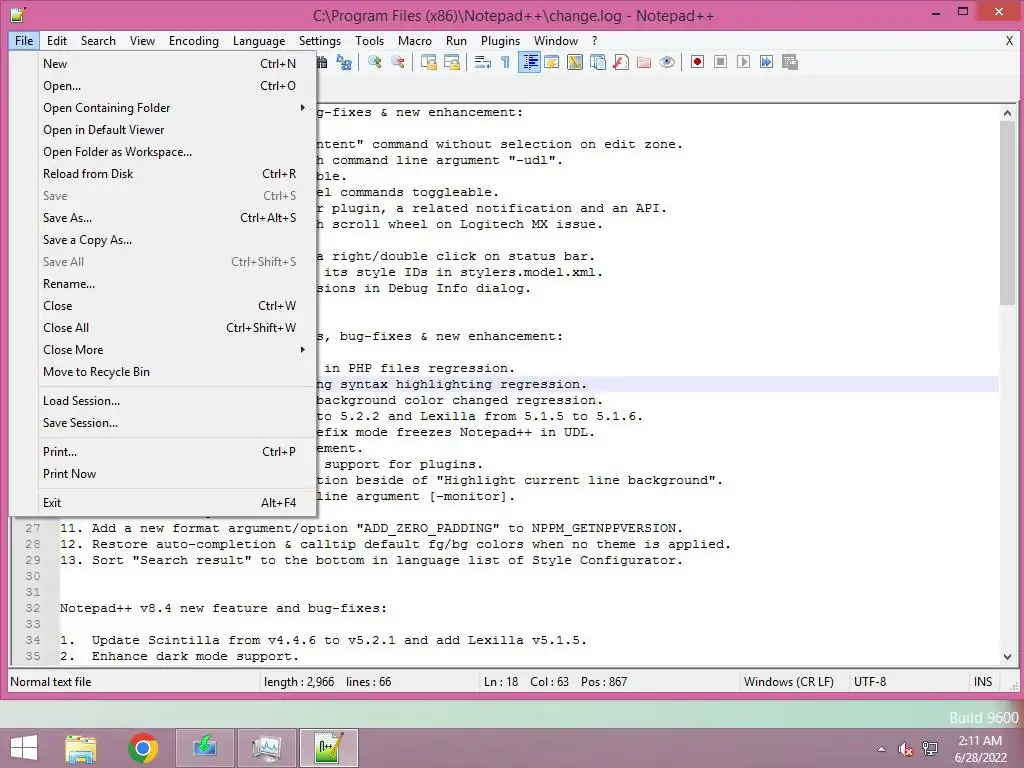
Task: Launch File Explorer from the taskbar
Action: click(x=81, y=748)
